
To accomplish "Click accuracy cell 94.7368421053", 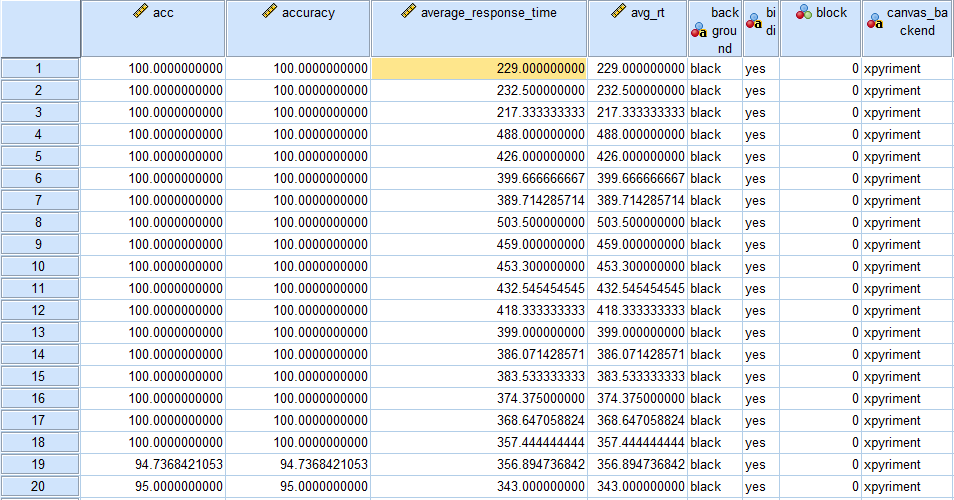I will (298, 464).
